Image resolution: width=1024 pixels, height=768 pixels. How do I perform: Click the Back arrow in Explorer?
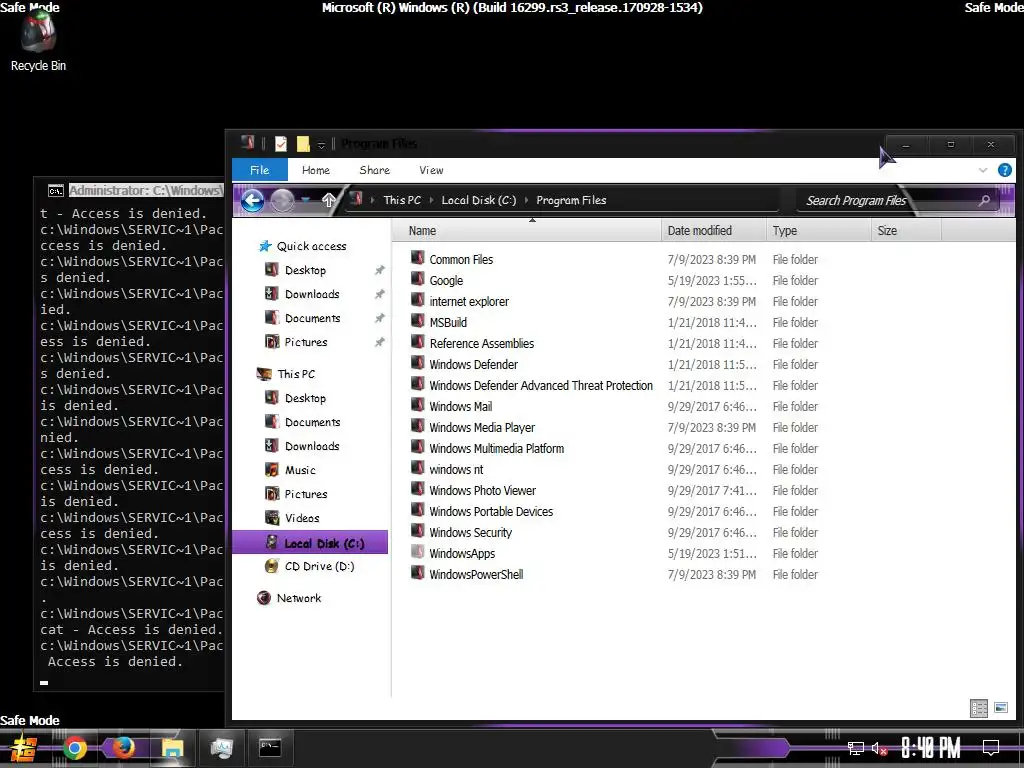253,200
